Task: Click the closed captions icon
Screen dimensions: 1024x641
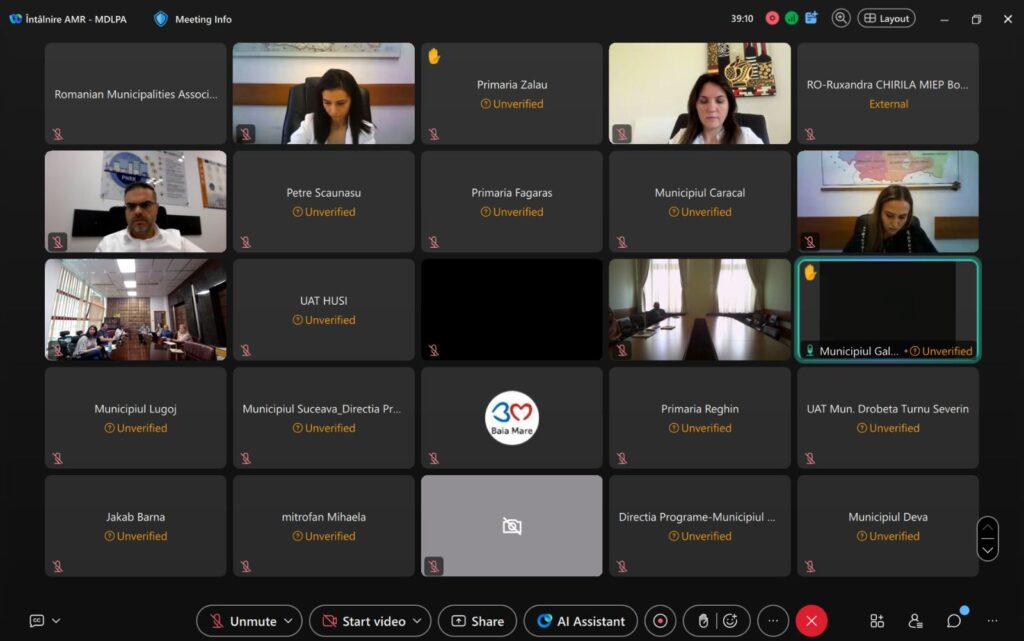Action: click(x=37, y=621)
